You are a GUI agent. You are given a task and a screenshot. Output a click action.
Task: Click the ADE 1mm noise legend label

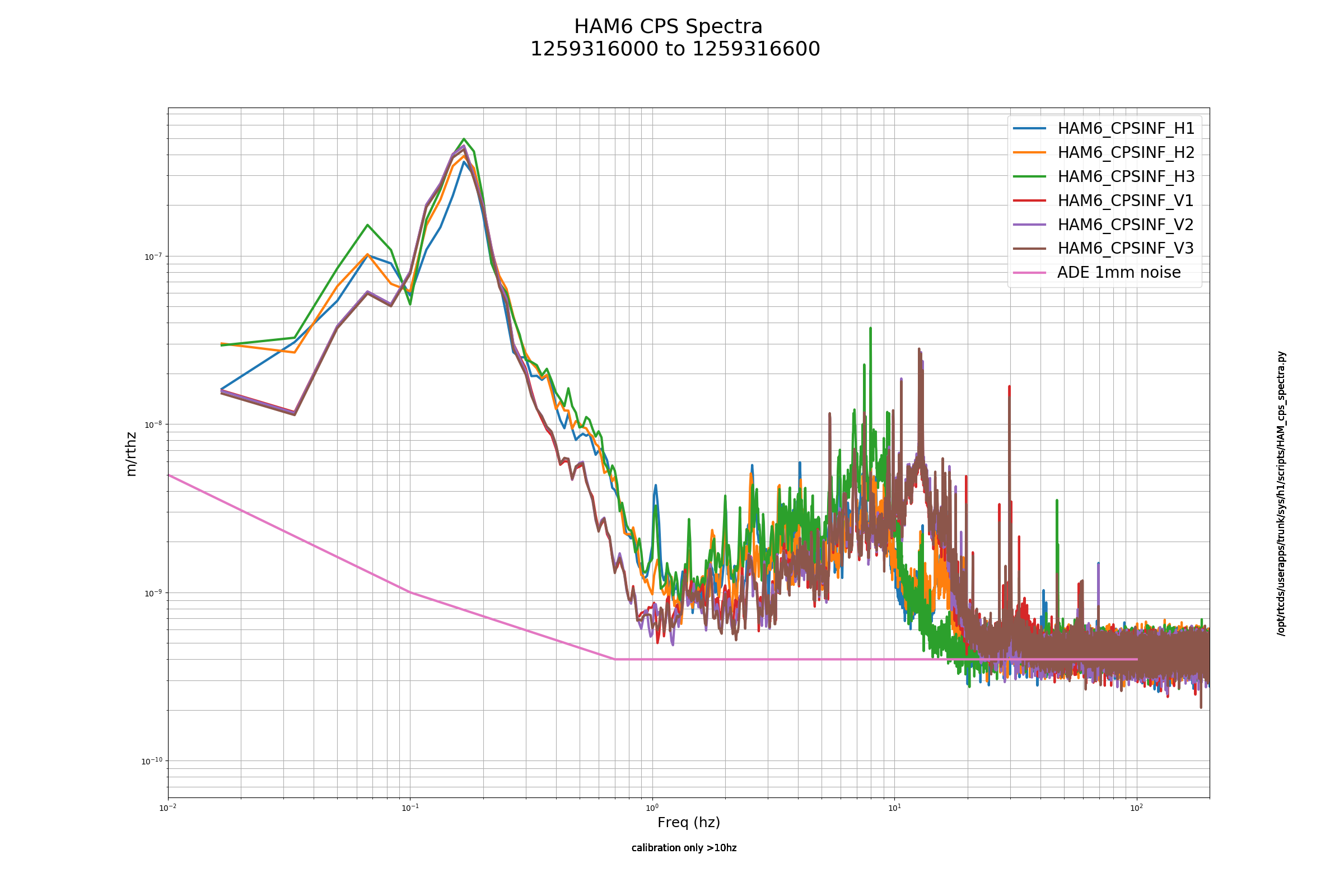[x=1119, y=273]
